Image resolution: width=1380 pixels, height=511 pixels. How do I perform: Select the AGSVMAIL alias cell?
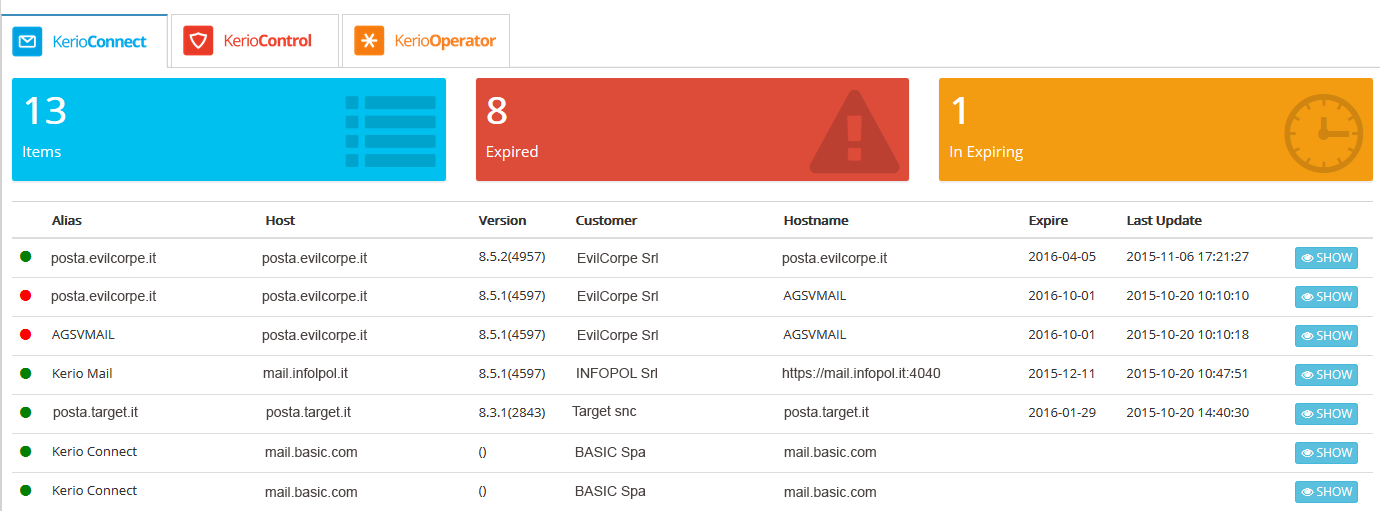click(x=83, y=335)
